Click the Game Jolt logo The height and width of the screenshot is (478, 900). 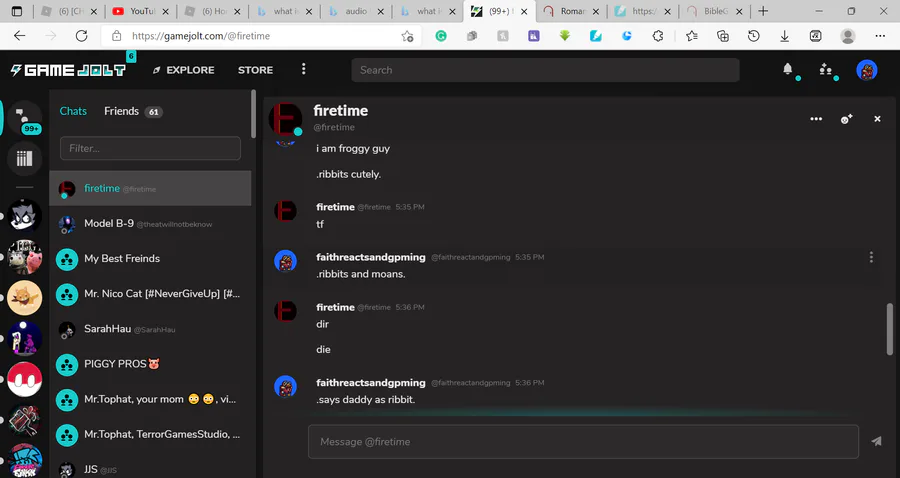pyautogui.click(x=68, y=70)
